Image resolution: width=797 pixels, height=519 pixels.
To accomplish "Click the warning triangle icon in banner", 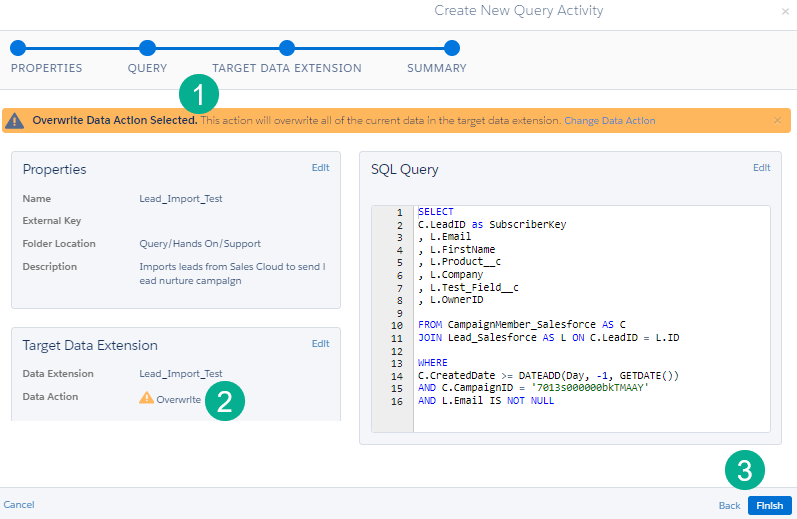I will point(15,121).
